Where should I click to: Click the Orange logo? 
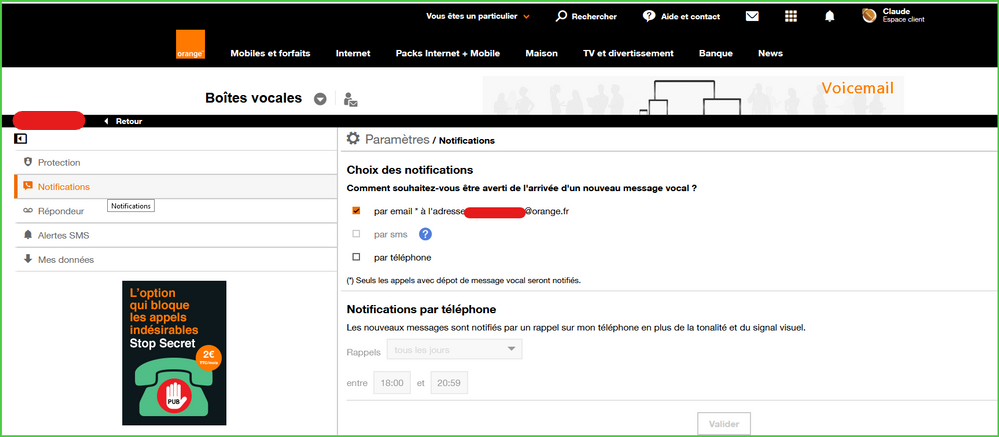pyautogui.click(x=190, y=45)
